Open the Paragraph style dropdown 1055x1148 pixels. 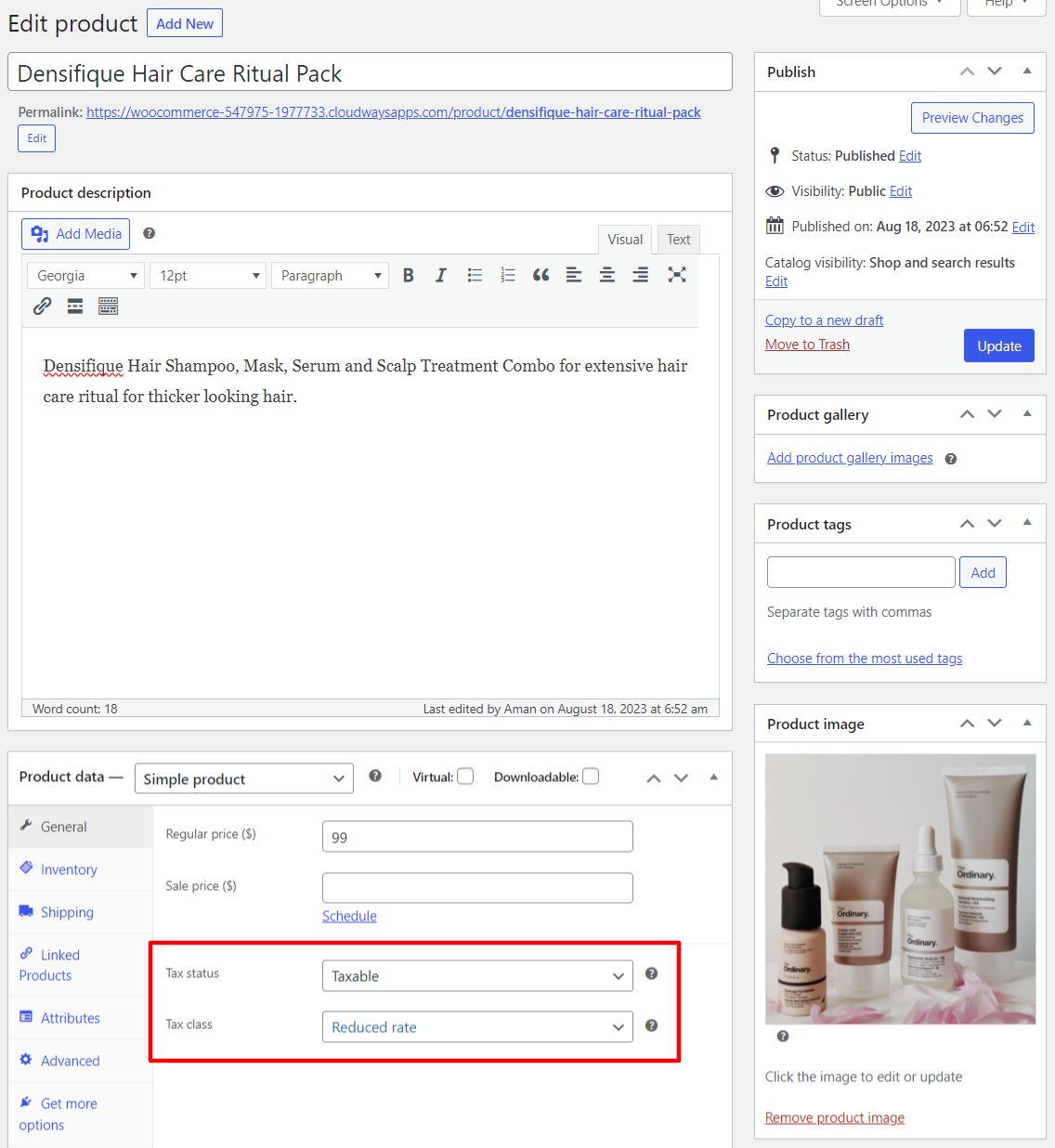tap(330, 275)
